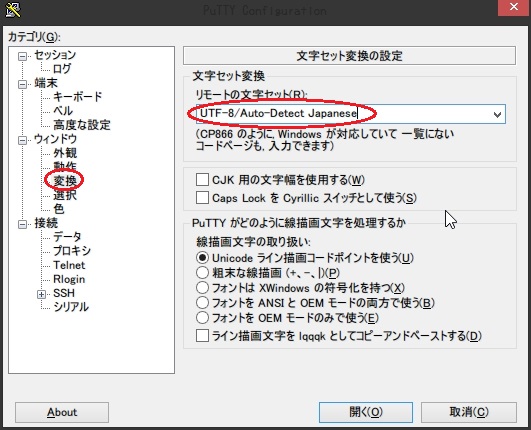Select Unicode ライン描画コードポイントを使う radio
Viewport: 531px width, 430px height.
pyautogui.click(x=202, y=258)
